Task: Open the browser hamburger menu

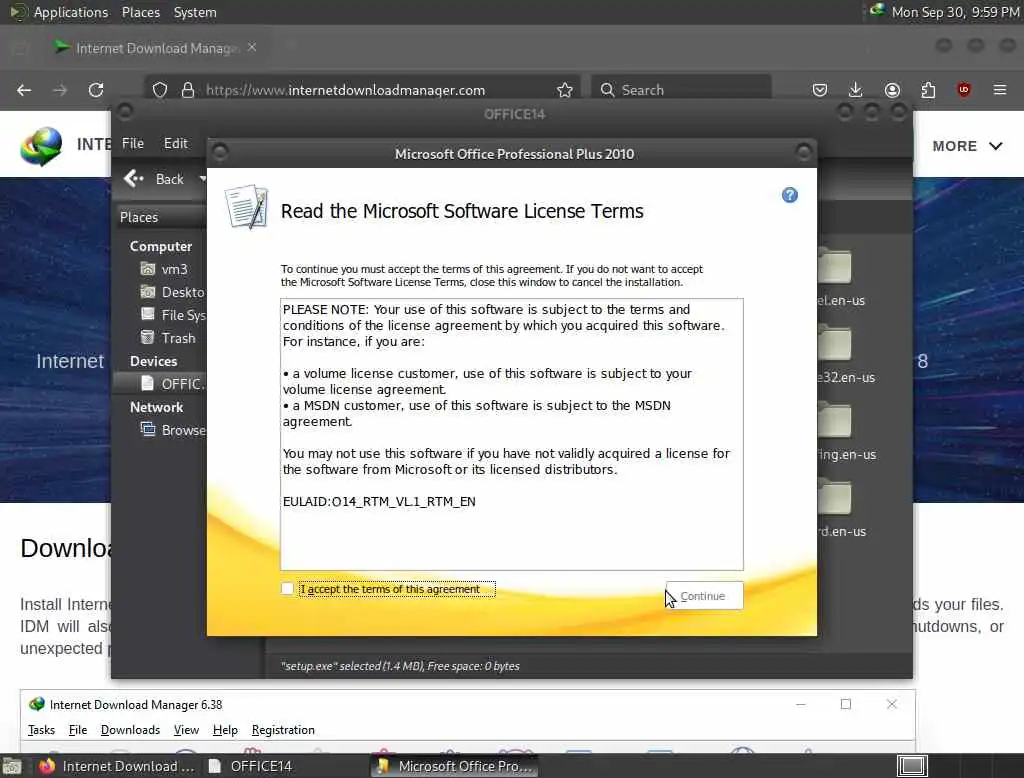Action: pyautogui.click(x=1000, y=90)
